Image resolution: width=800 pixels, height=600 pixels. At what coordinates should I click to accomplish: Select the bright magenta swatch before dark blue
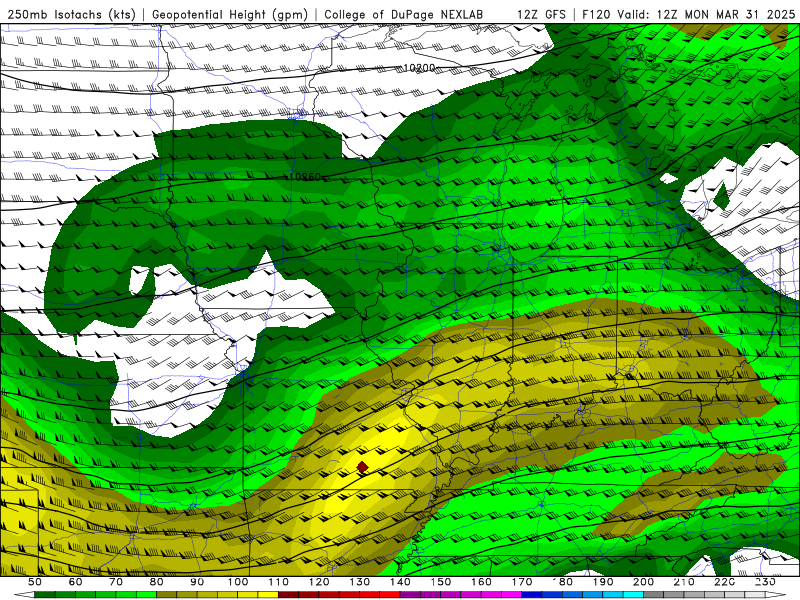511,594
